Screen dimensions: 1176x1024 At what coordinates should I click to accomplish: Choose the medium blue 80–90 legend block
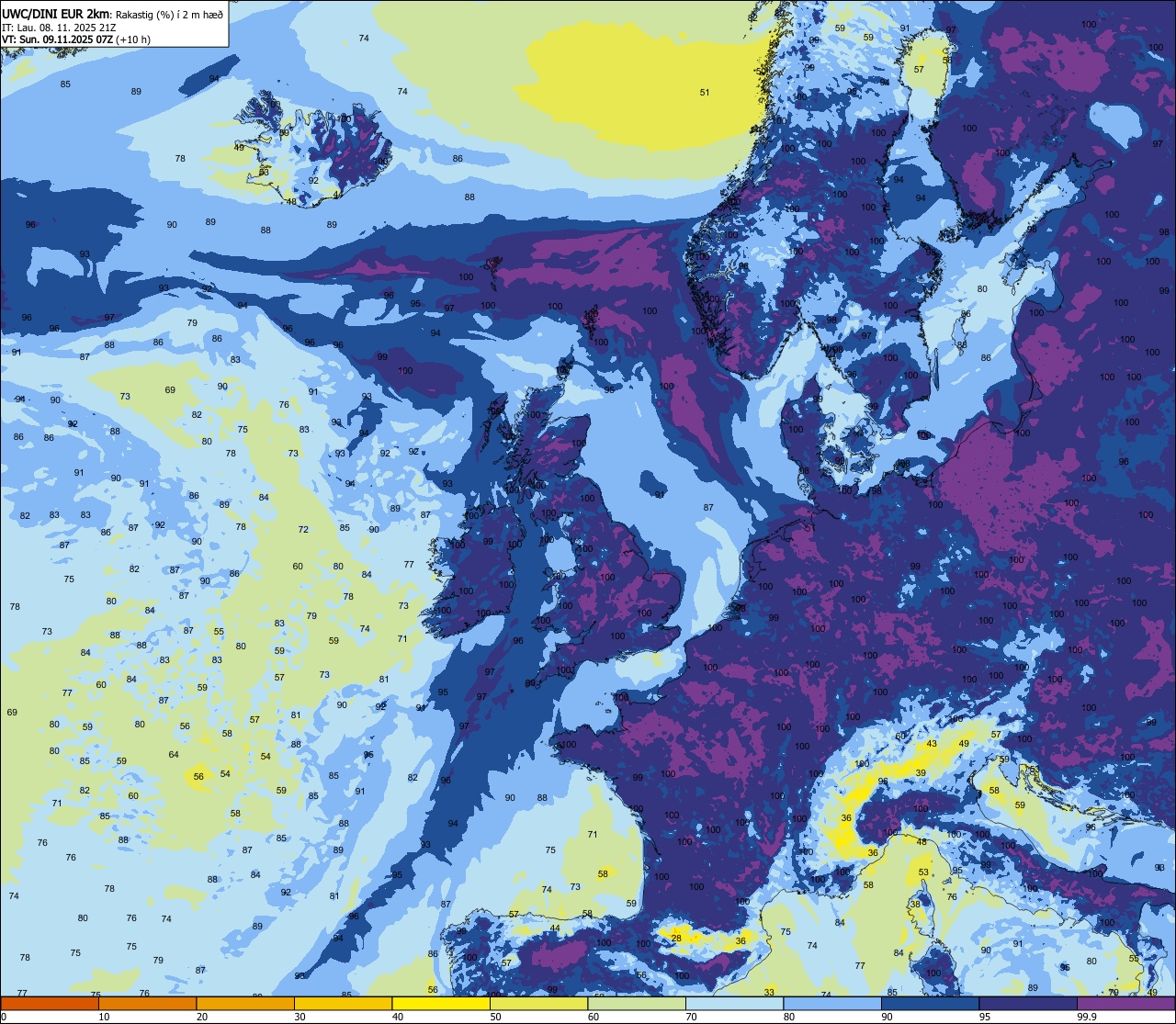coord(832,1003)
